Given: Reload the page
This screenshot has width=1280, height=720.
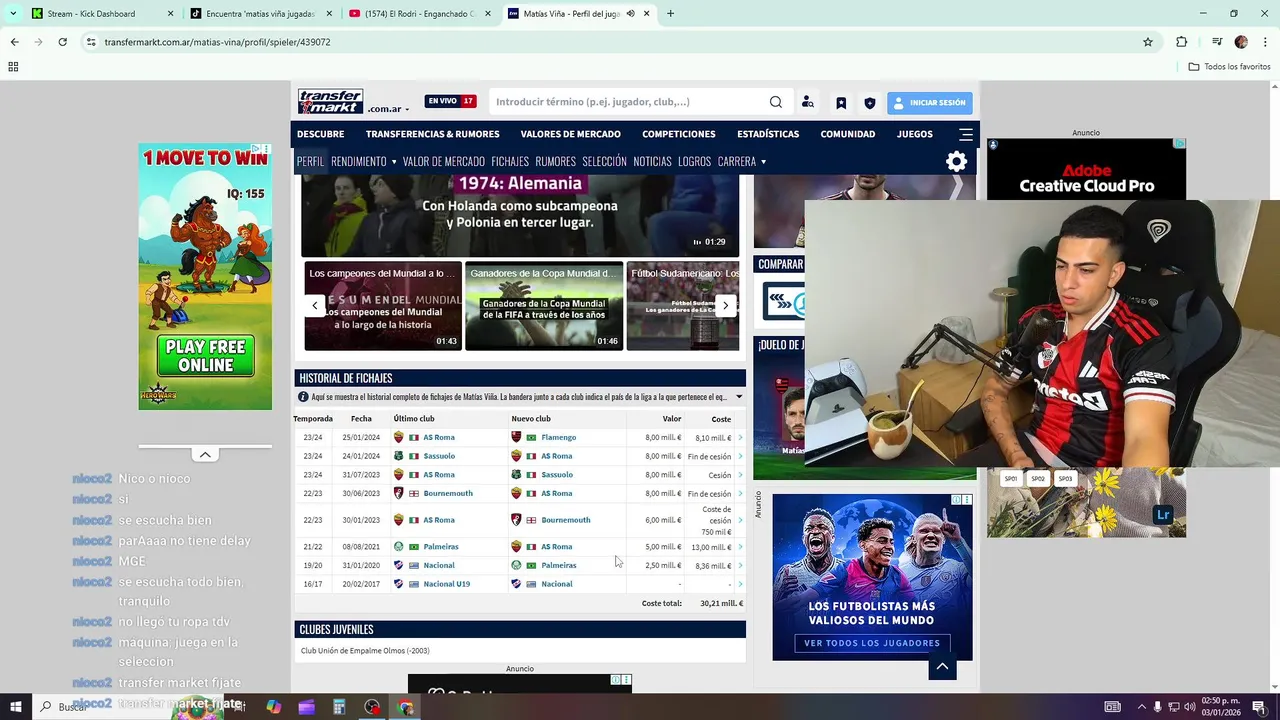Looking at the screenshot, I should pyautogui.click(x=62, y=42).
